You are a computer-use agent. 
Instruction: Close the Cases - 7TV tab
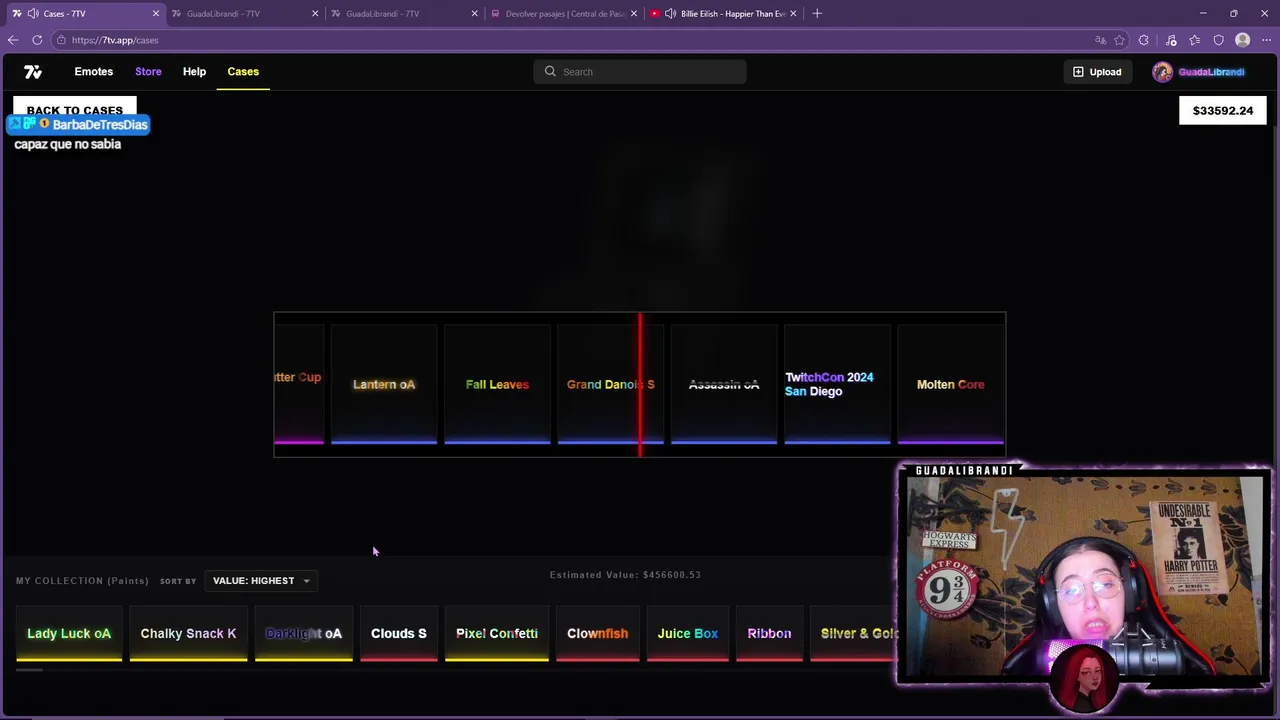tap(156, 13)
